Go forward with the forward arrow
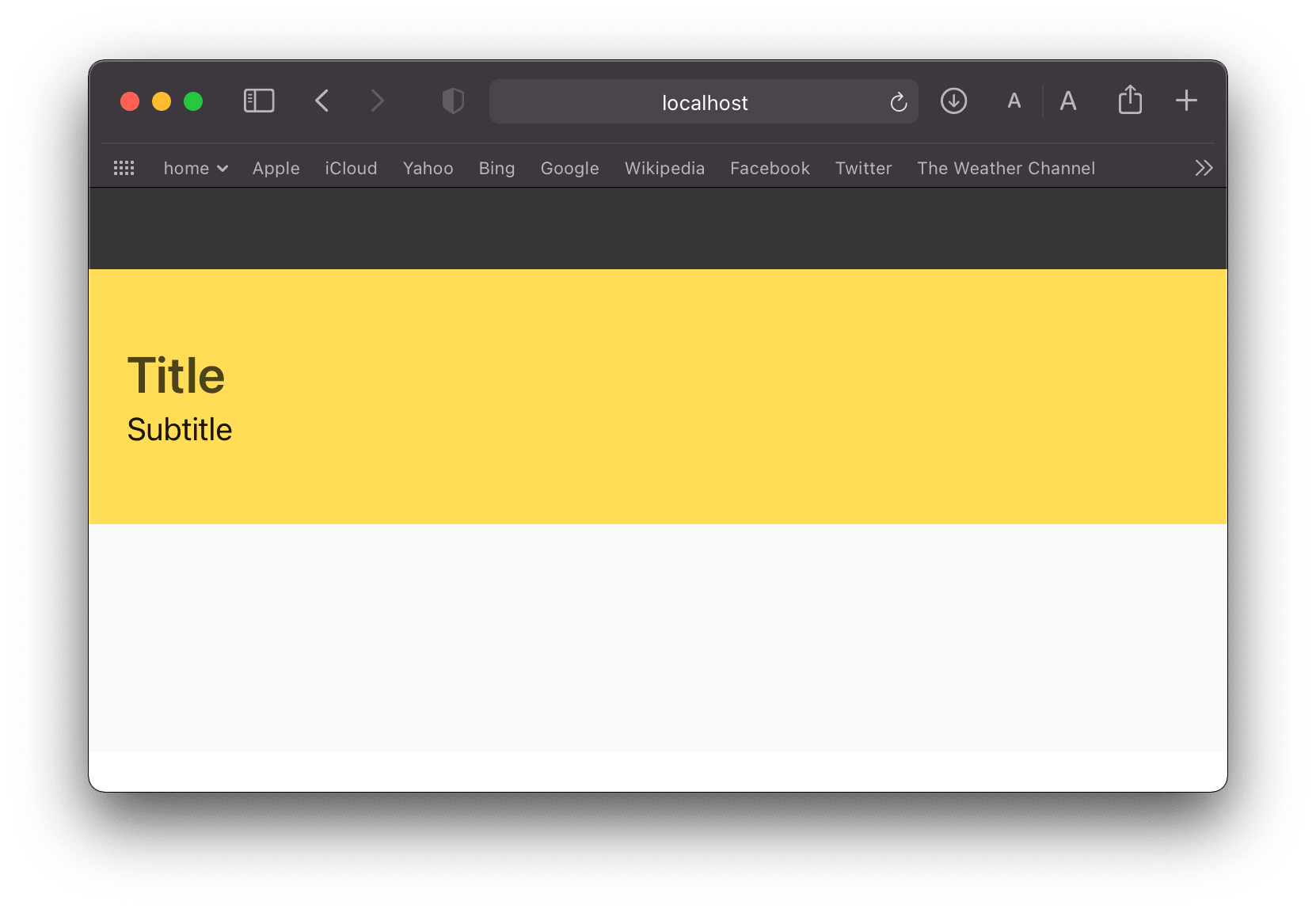Image resolution: width=1316 pixels, height=909 pixels. coord(377,101)
